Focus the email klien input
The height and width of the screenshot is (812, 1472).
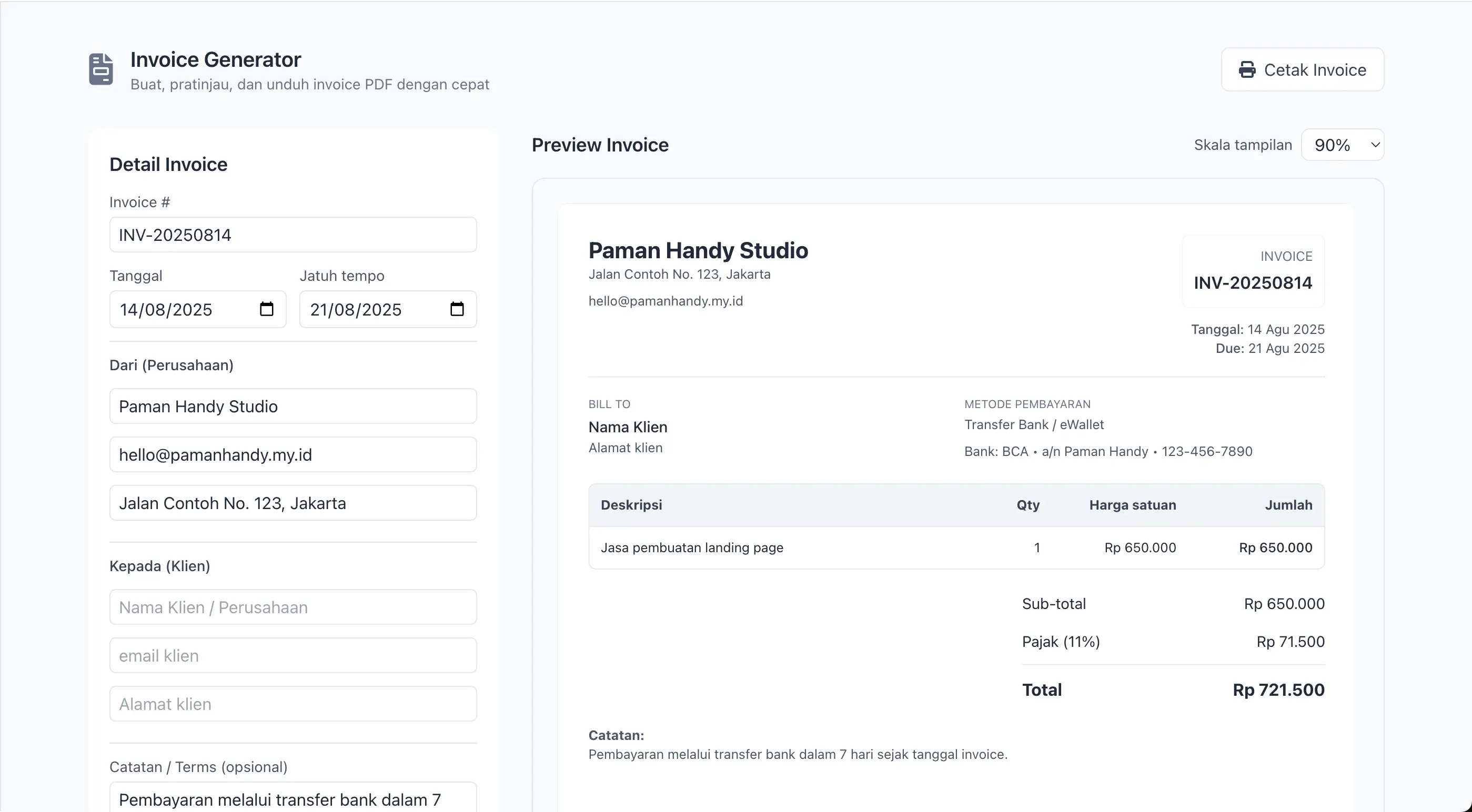click(293, 655)
